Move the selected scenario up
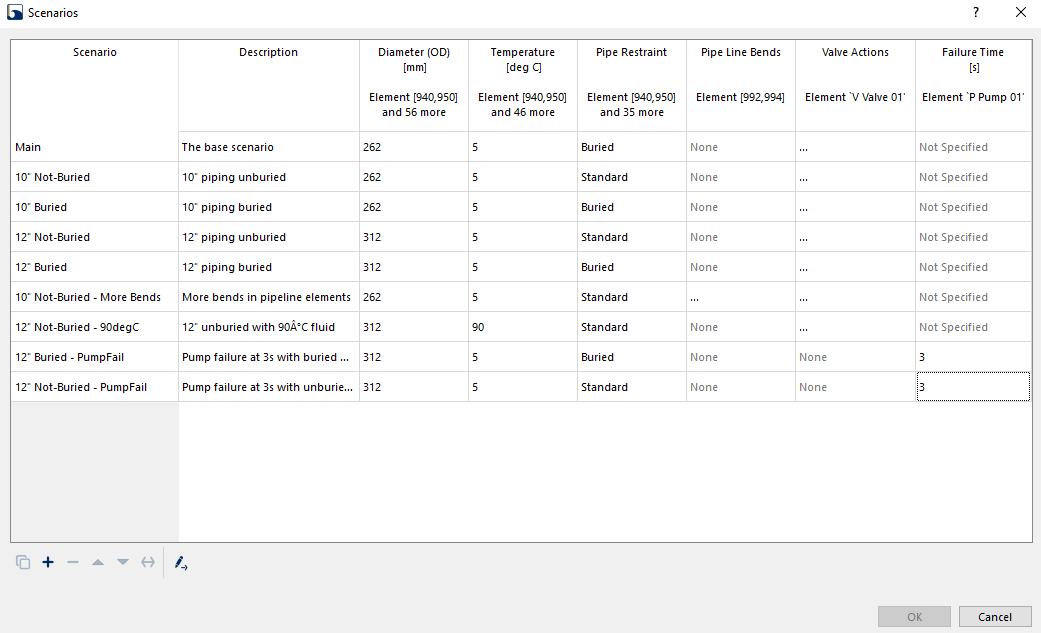Screen dimensions: 1041x633 point(98,562)
